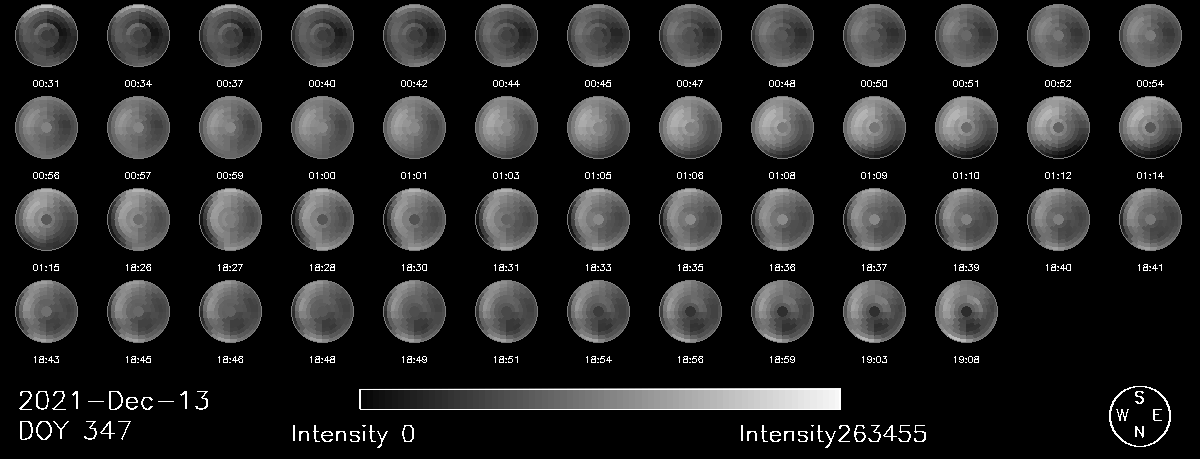1200x459 pixels.
Task: Select the disk image labeled 19:08
Action: pyautogui.click(x=967, y=311)
